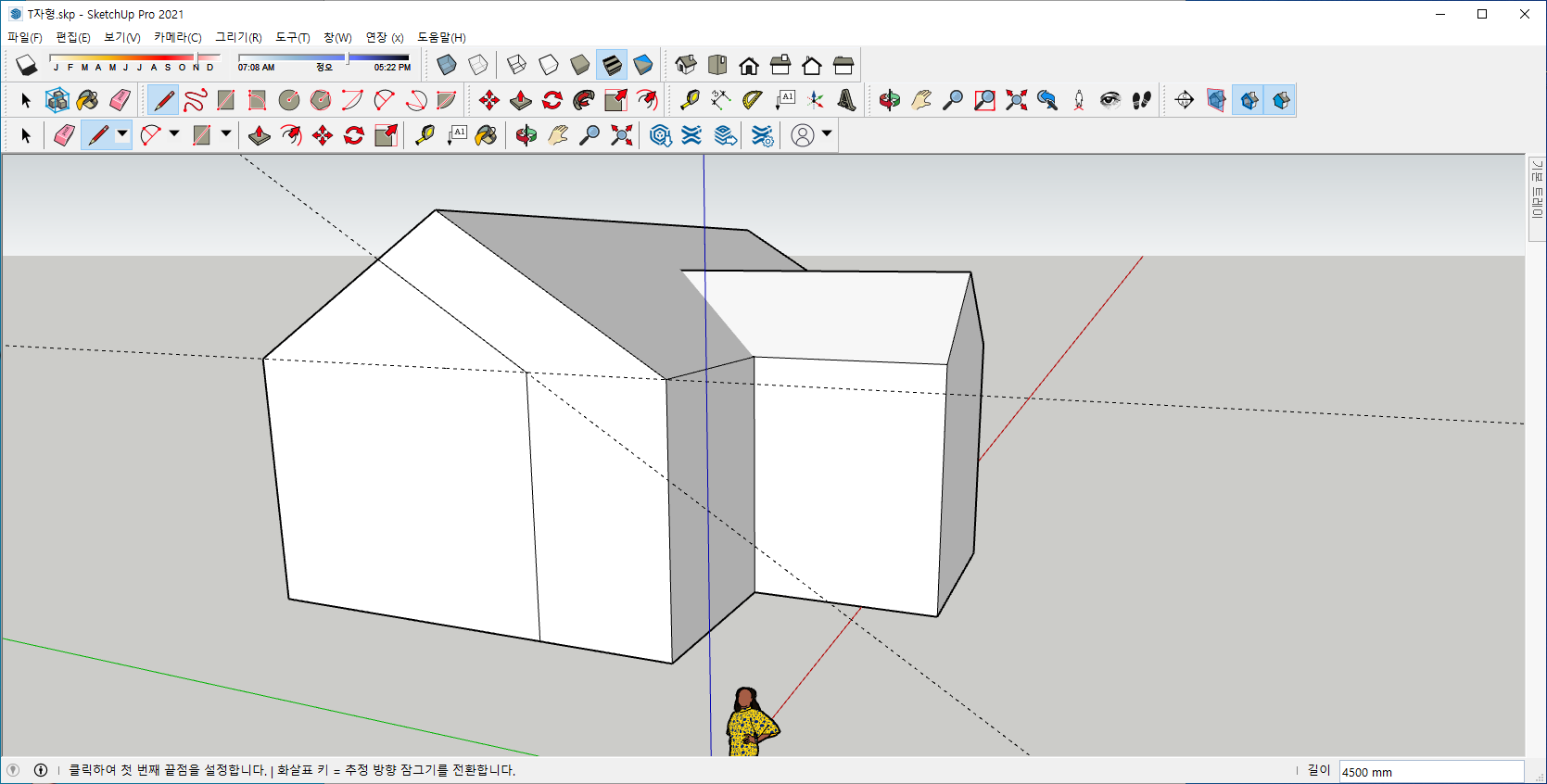This screenshot has height=784, width=1547.
Task: Switch to Front view house icon
Action: pyautogui.click(x=749, y=65)
